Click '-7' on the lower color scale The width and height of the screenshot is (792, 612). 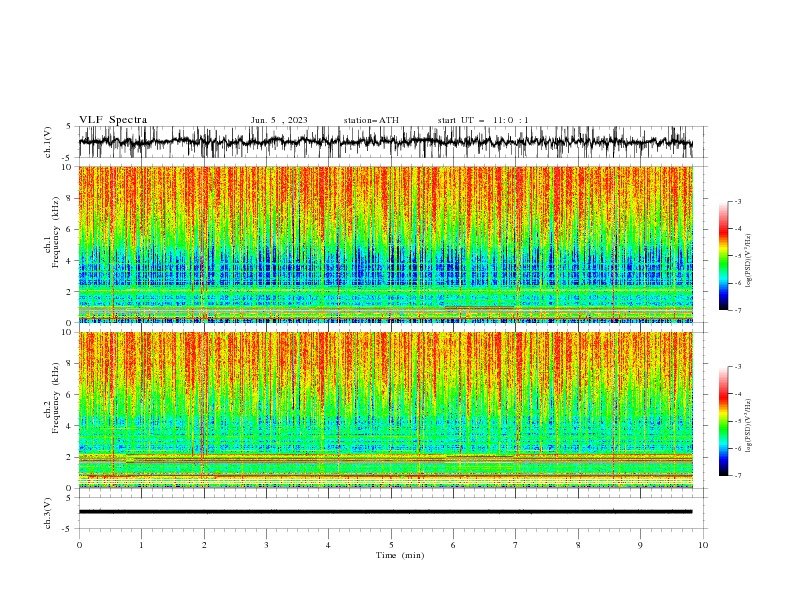pyautogui.click(x=738, y=476)
